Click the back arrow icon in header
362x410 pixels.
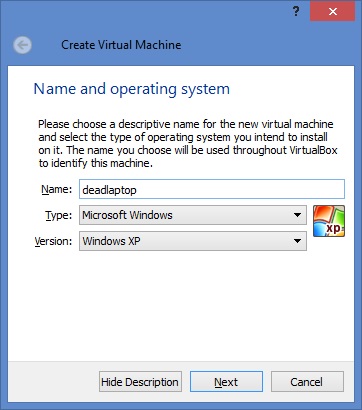23,45
